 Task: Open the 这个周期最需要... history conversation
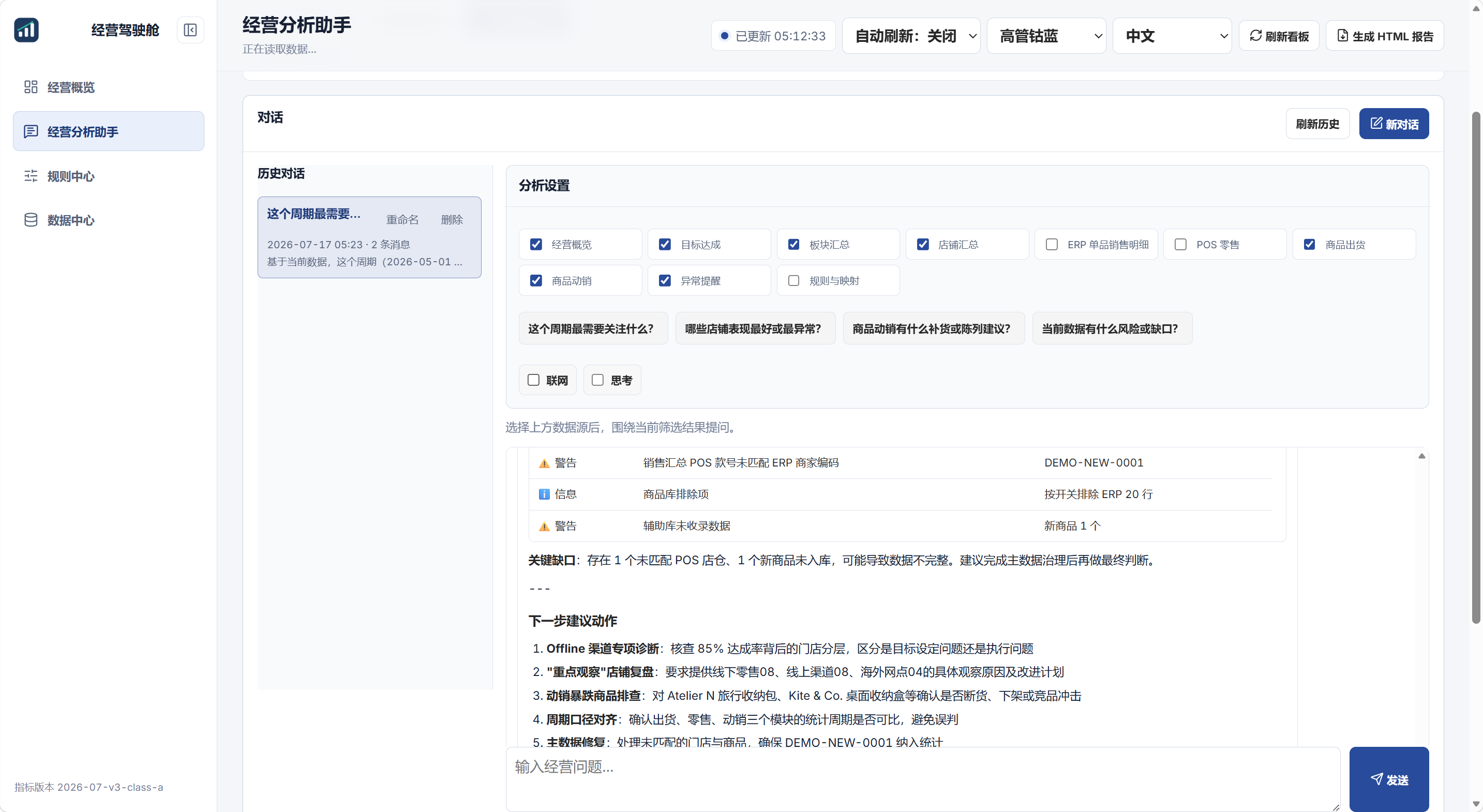point(369,237)
